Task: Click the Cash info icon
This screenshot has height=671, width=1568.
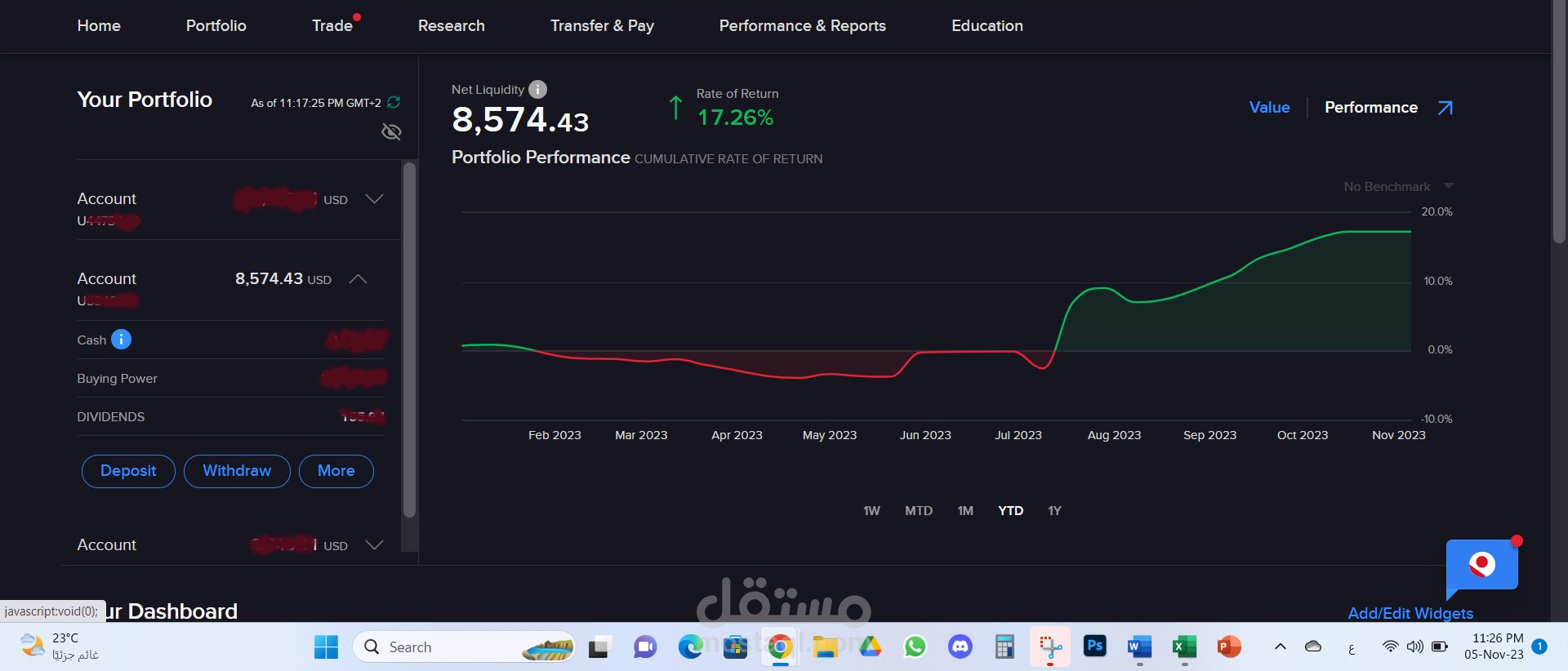Action: point(121,339)
